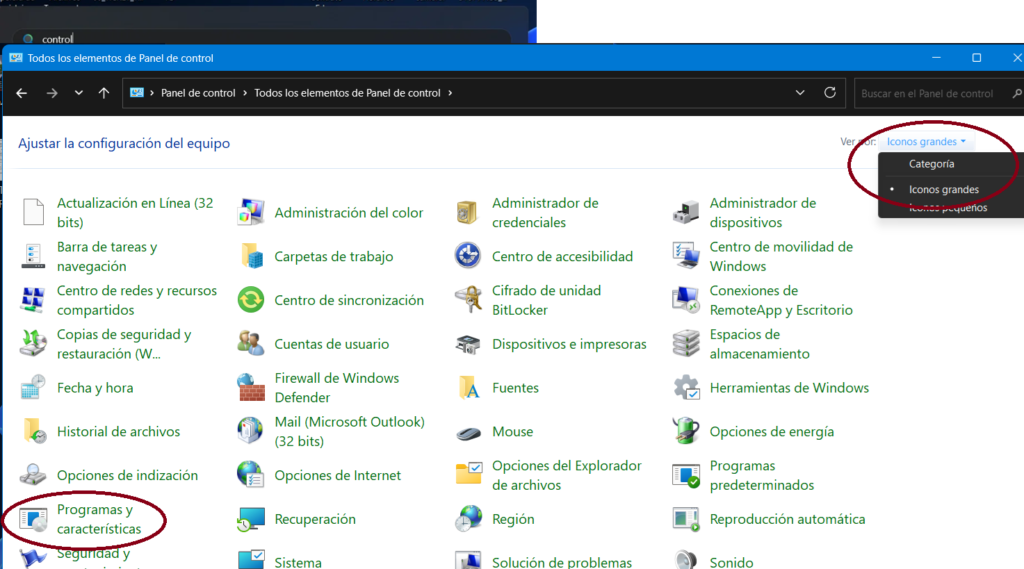Open the Mouse settings link
1024x569 pixels.
coord(512,432)
